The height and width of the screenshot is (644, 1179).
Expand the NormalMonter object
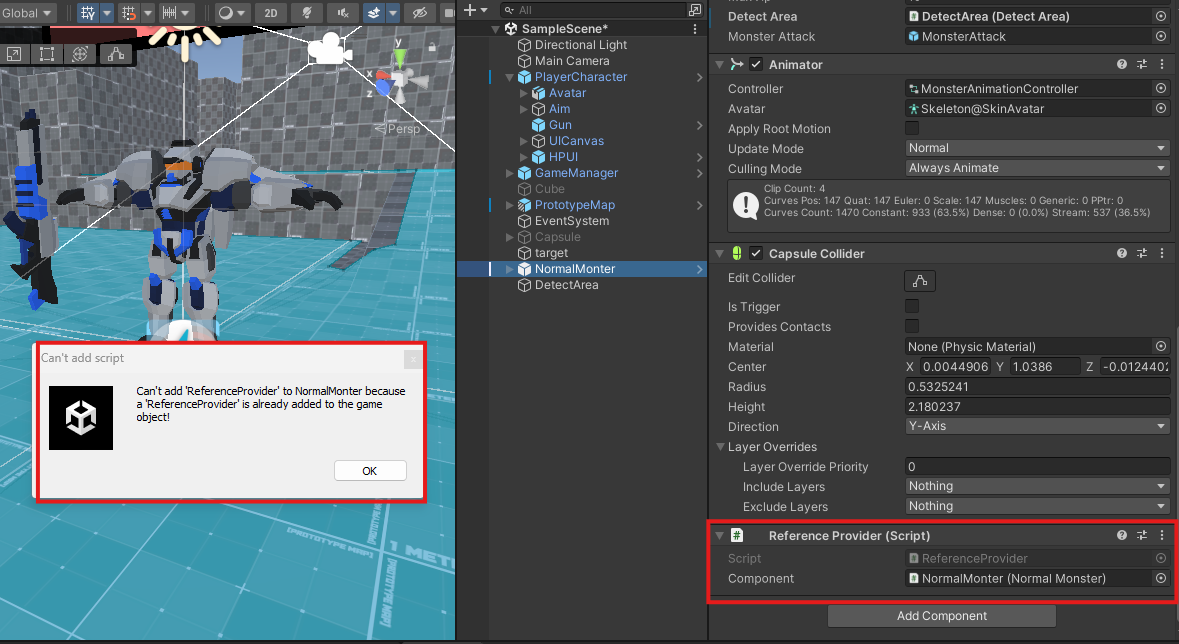510,269
